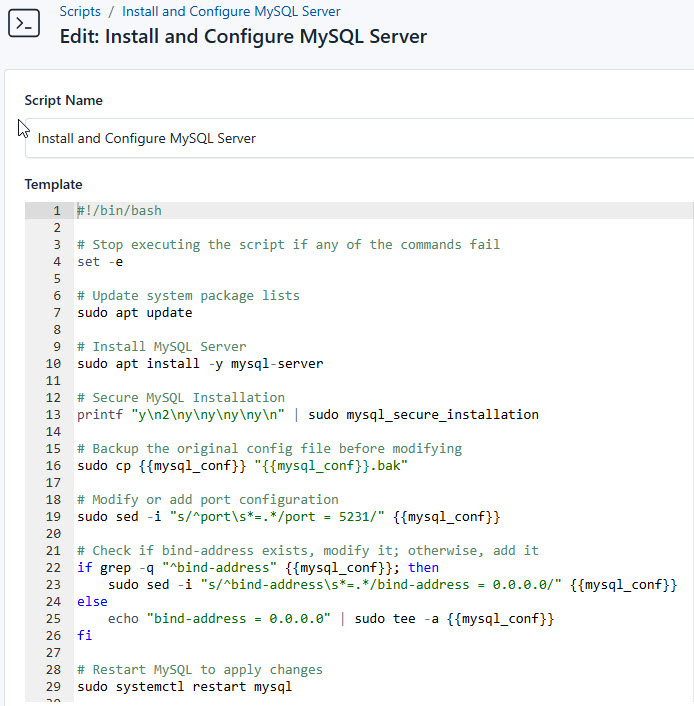Click line number 13 in gutter
The width and height of the screenshot is (694, 706).
[x=53, y=415]
